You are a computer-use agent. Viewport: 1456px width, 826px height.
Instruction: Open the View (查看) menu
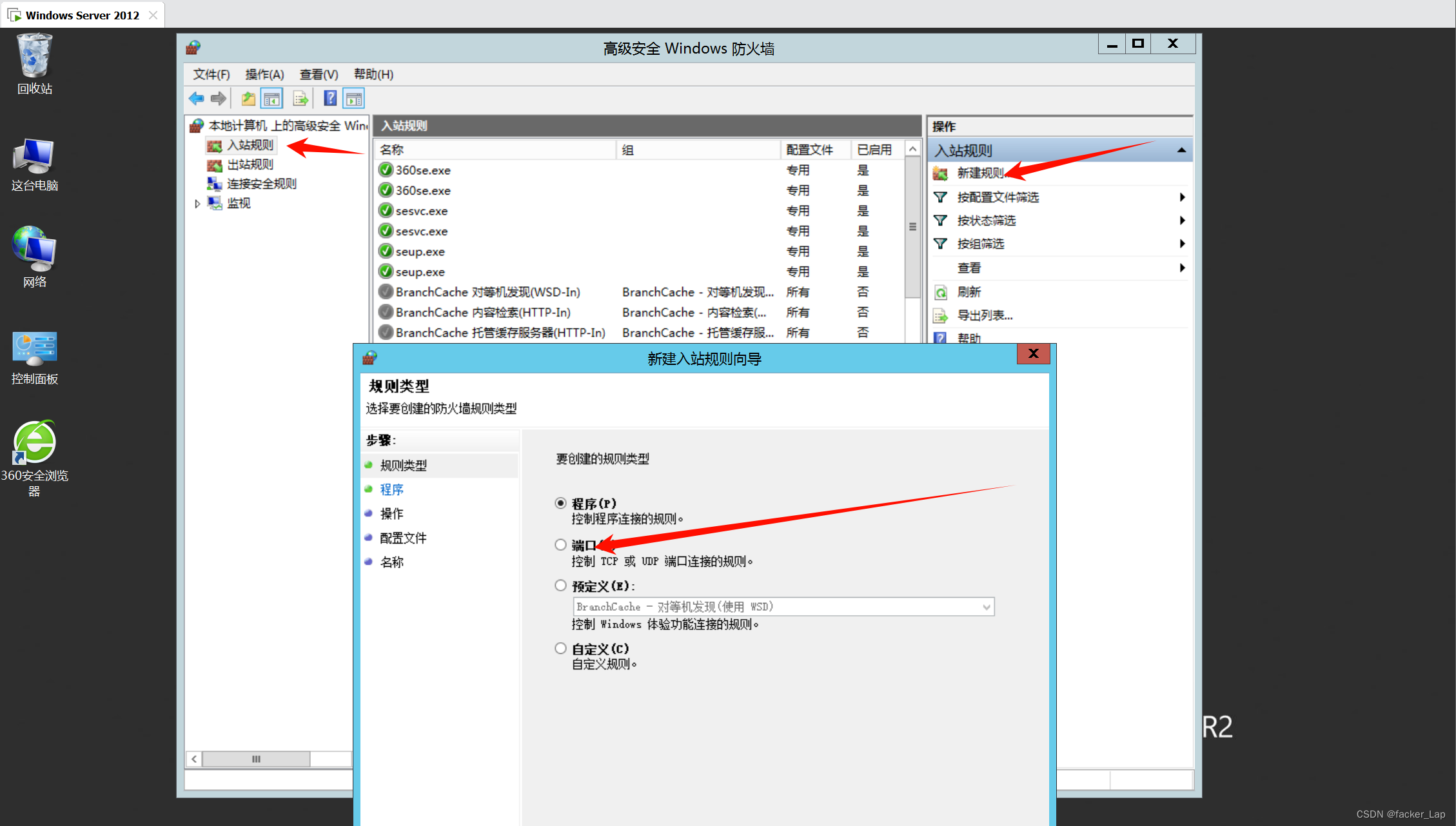(319, 74)
